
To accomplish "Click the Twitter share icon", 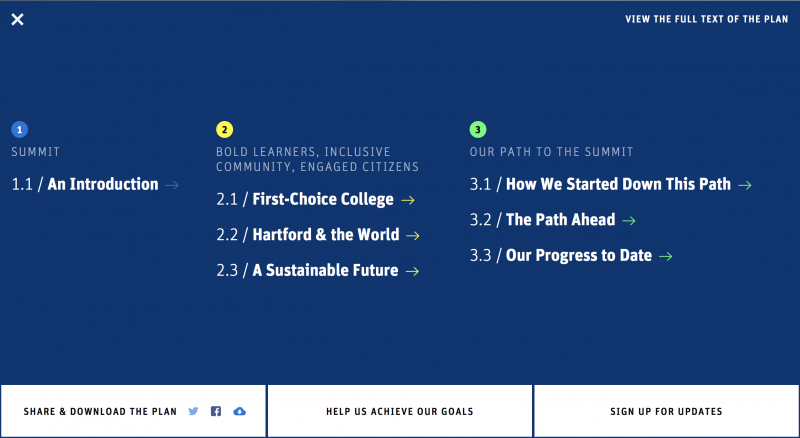I will pos(193,411).
